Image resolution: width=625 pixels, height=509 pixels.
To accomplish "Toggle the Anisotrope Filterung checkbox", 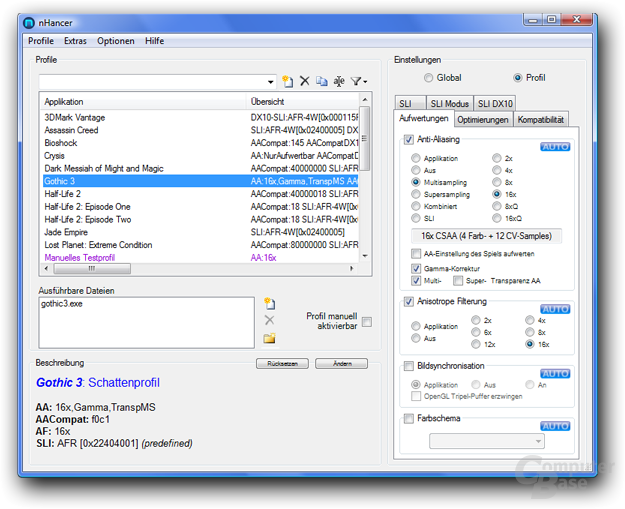I will pos(409,301).
